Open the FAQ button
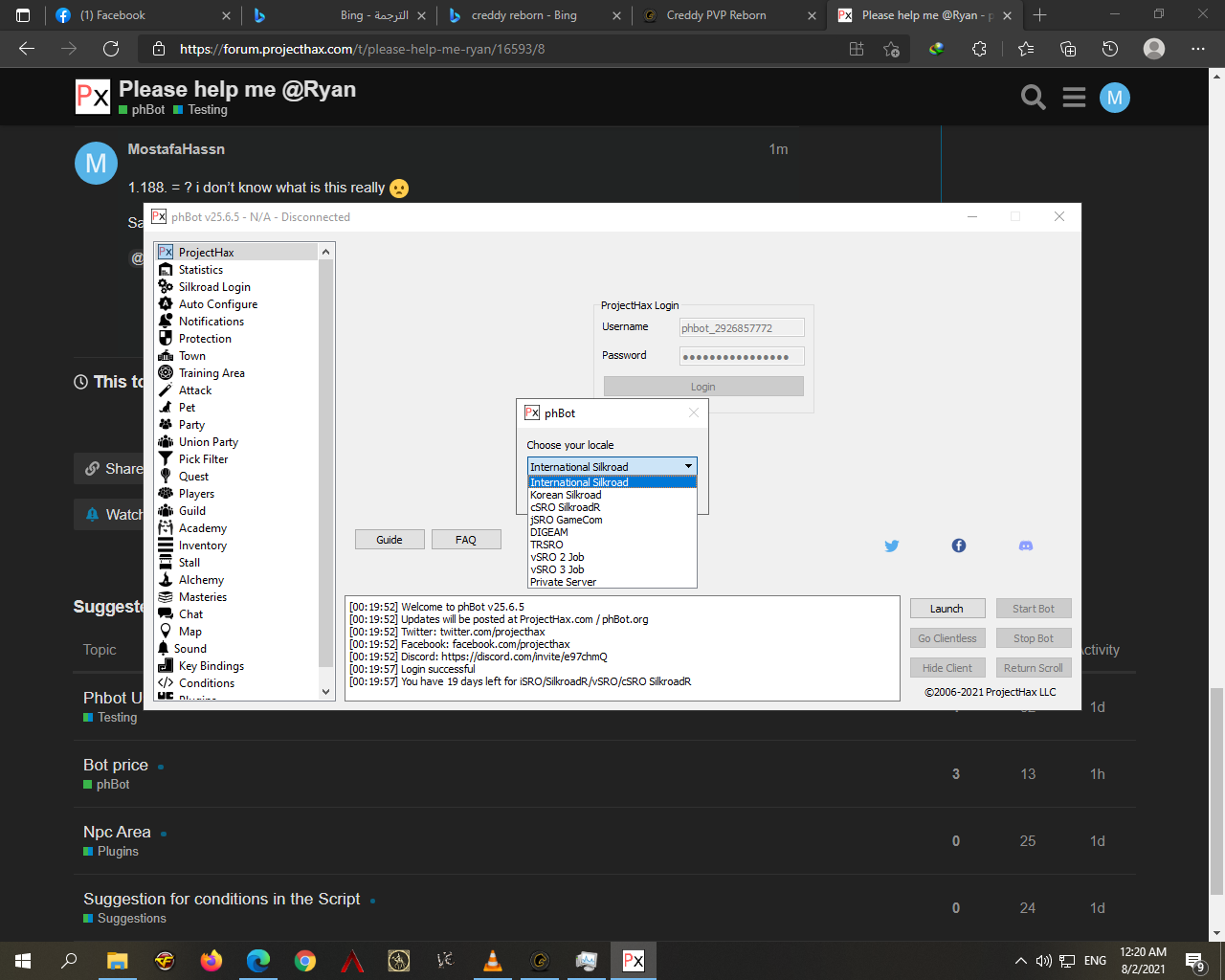This screenshot has height=980, width=1225. (x=466, y=540)
